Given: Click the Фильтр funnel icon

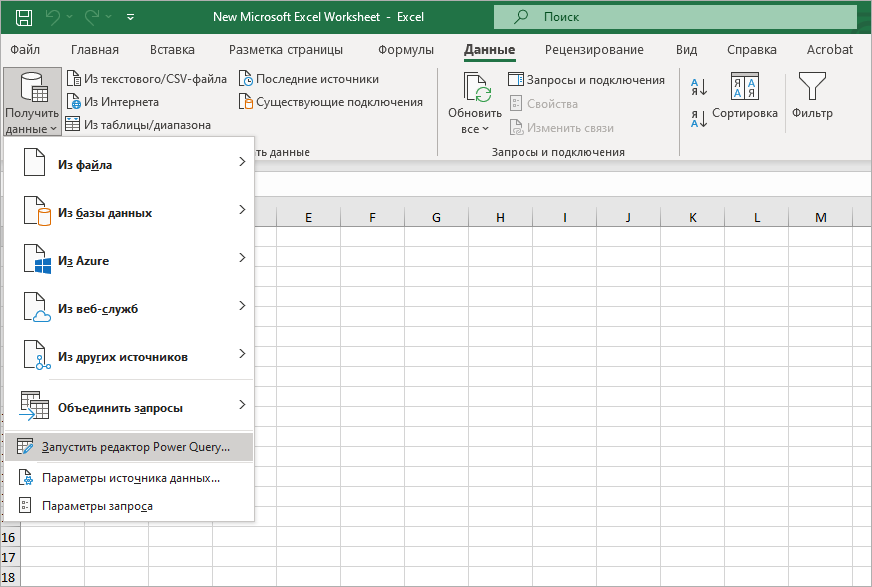Looking at the screenshot, I should [812, 86].
